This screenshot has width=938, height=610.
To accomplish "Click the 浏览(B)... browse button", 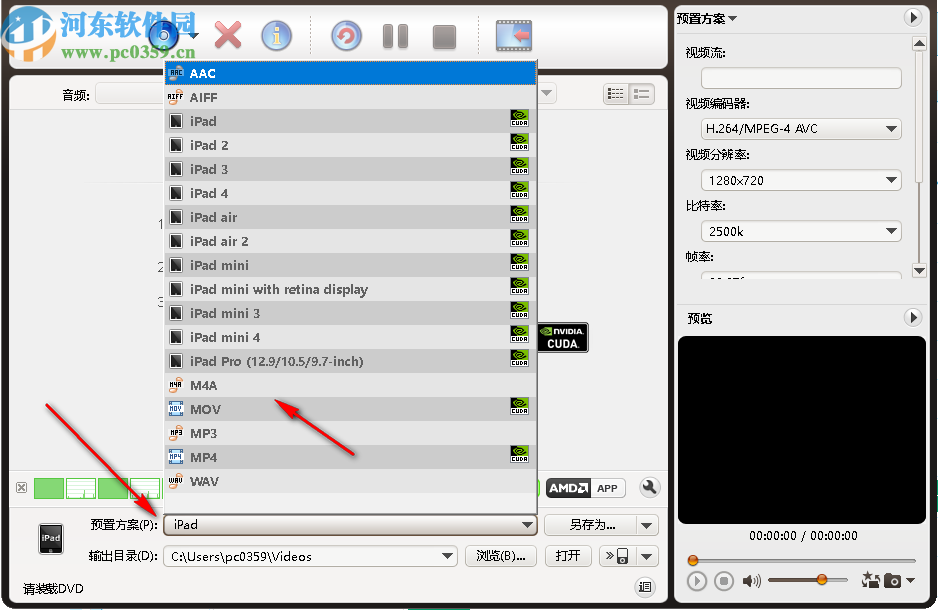I will pyautogui.click(x=500, y=556).
